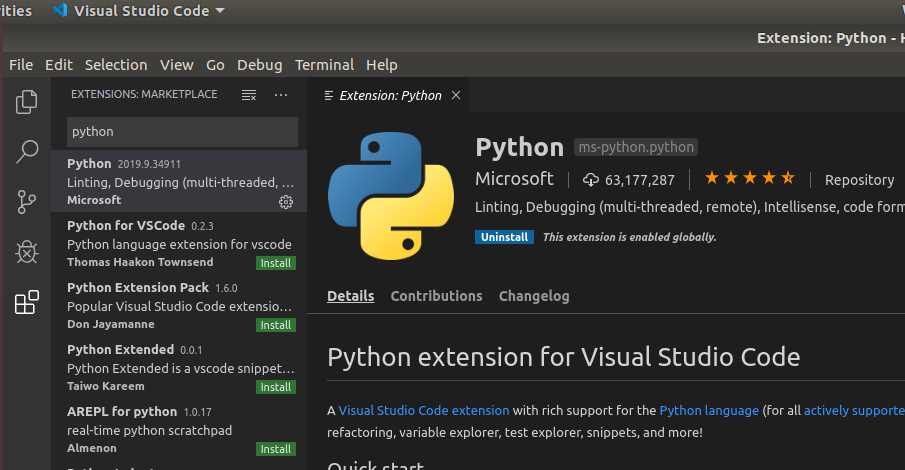
Task: Open the Repository link
Action: pyautogui.click(x=859, y=180)
